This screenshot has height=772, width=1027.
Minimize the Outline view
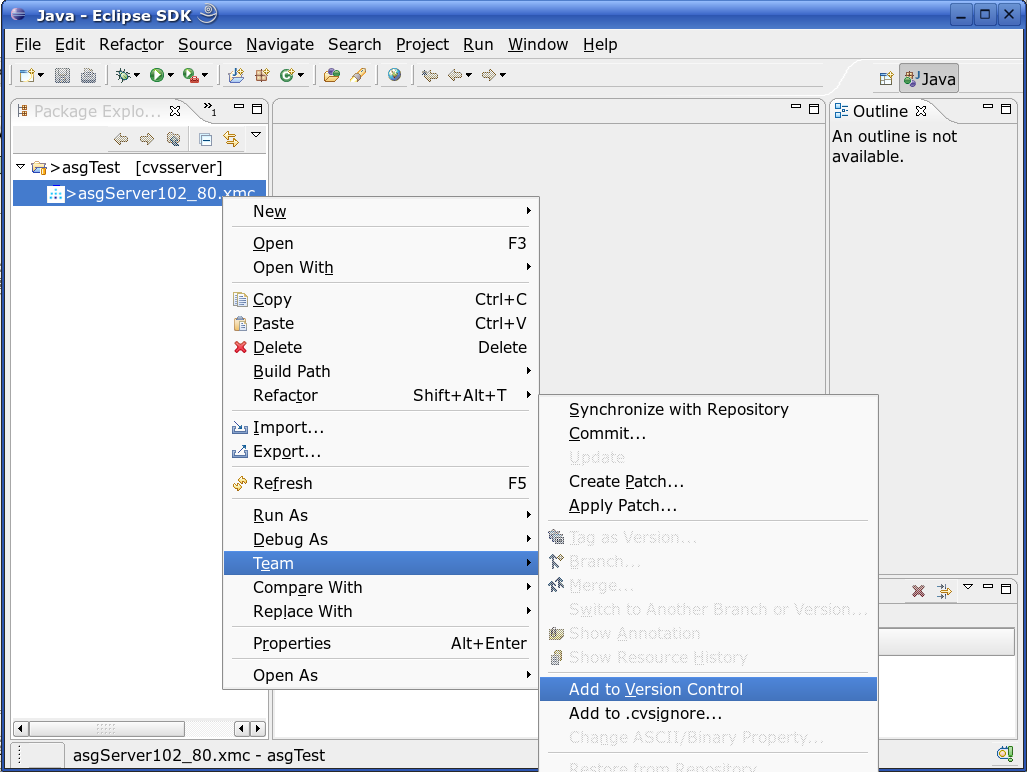point(988,107)
